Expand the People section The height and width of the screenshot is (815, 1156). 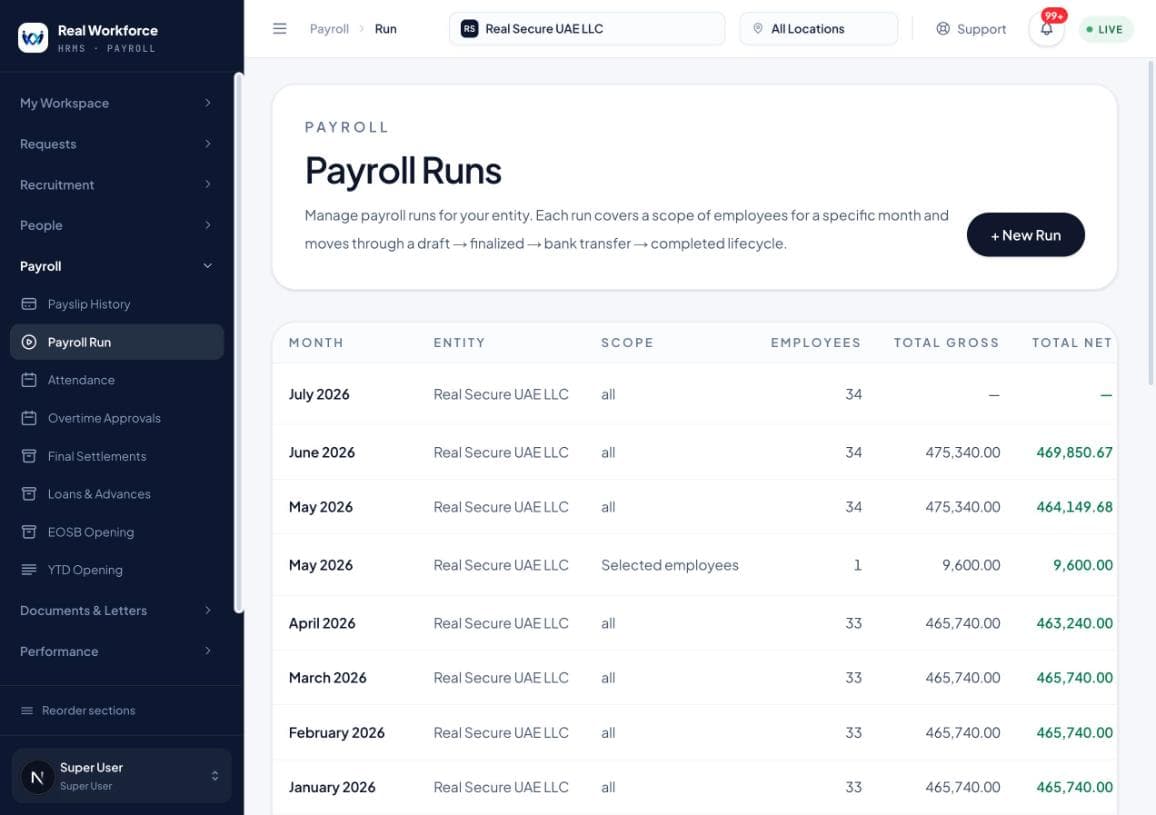(x=116, y=225)
